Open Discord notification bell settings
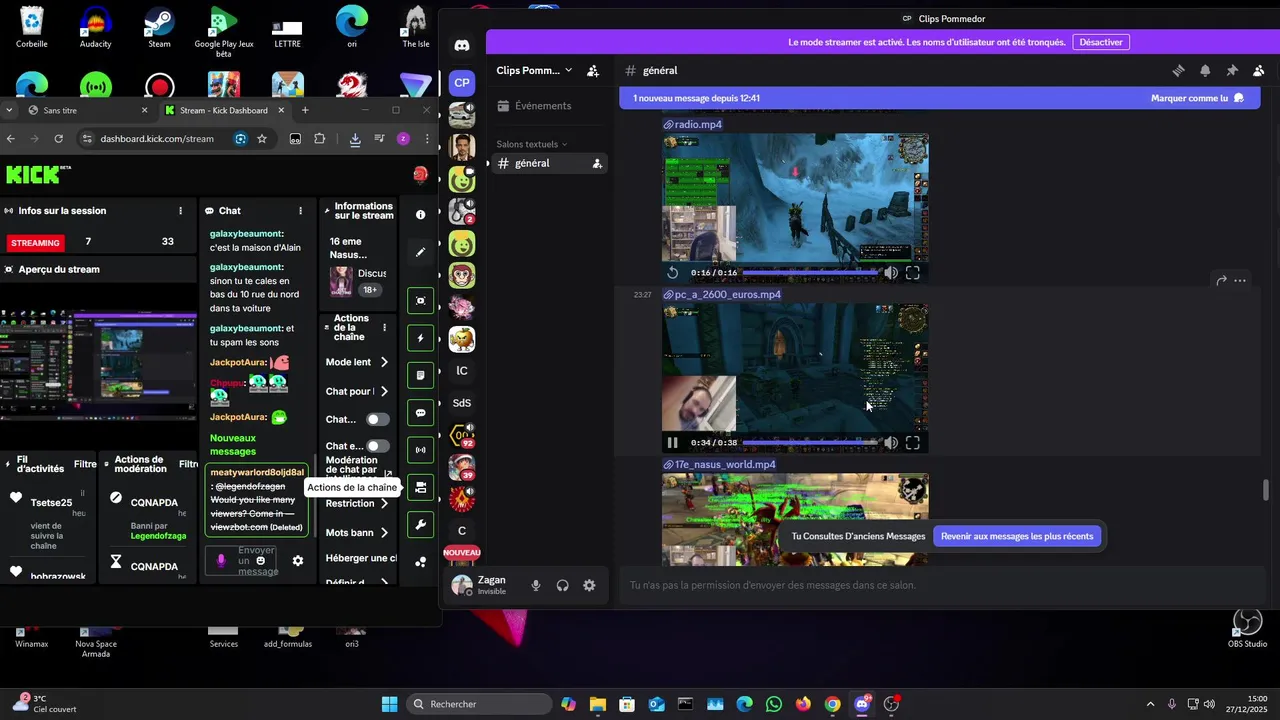1280x720 pixels. pos(1205,71)
